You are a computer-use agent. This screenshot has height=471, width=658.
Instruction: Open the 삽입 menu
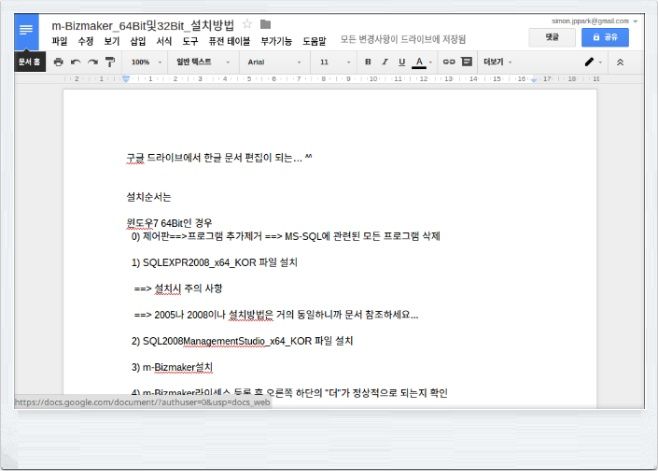click(x=138, y=41)
